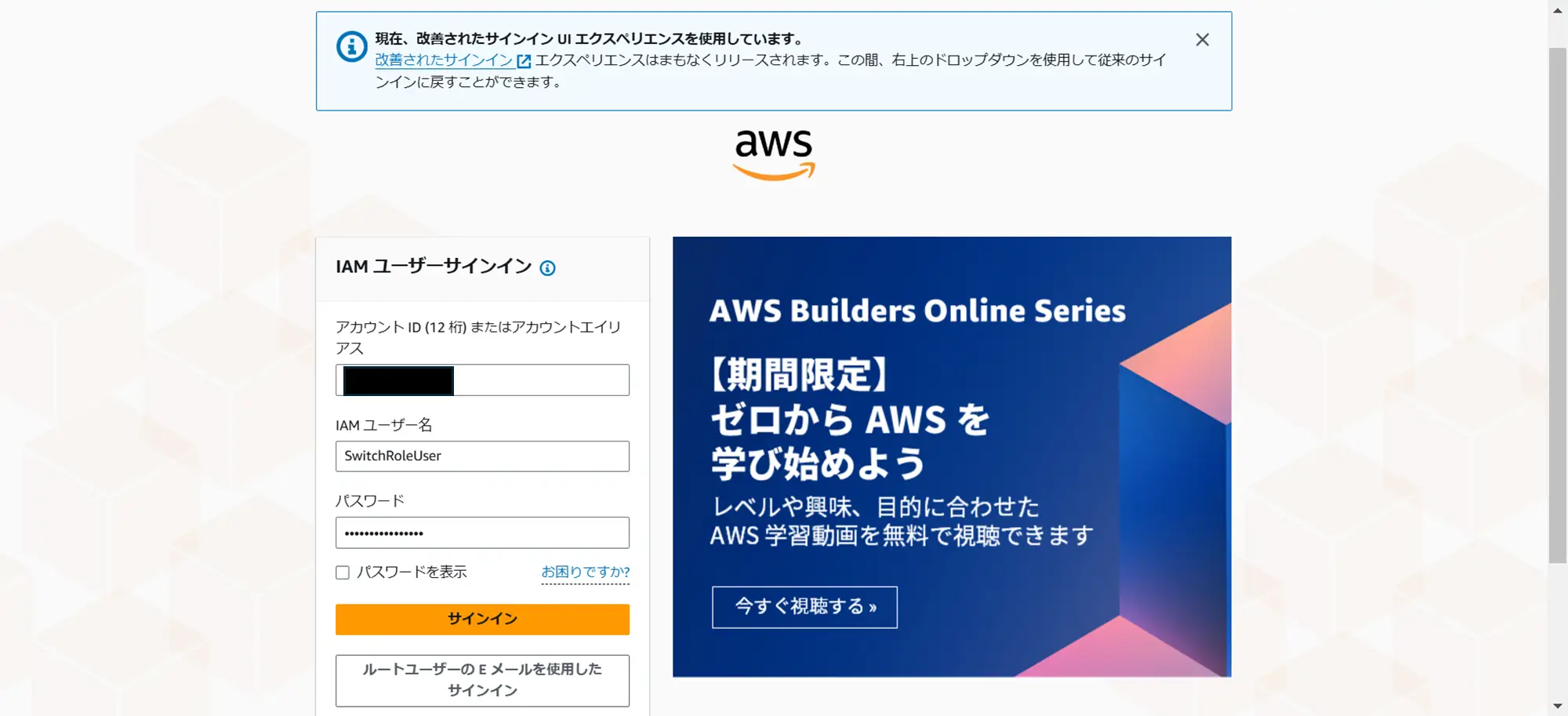Toggle the パスワードを表示 checkbox
This screenshot has width=1568, height=716.
343,572
